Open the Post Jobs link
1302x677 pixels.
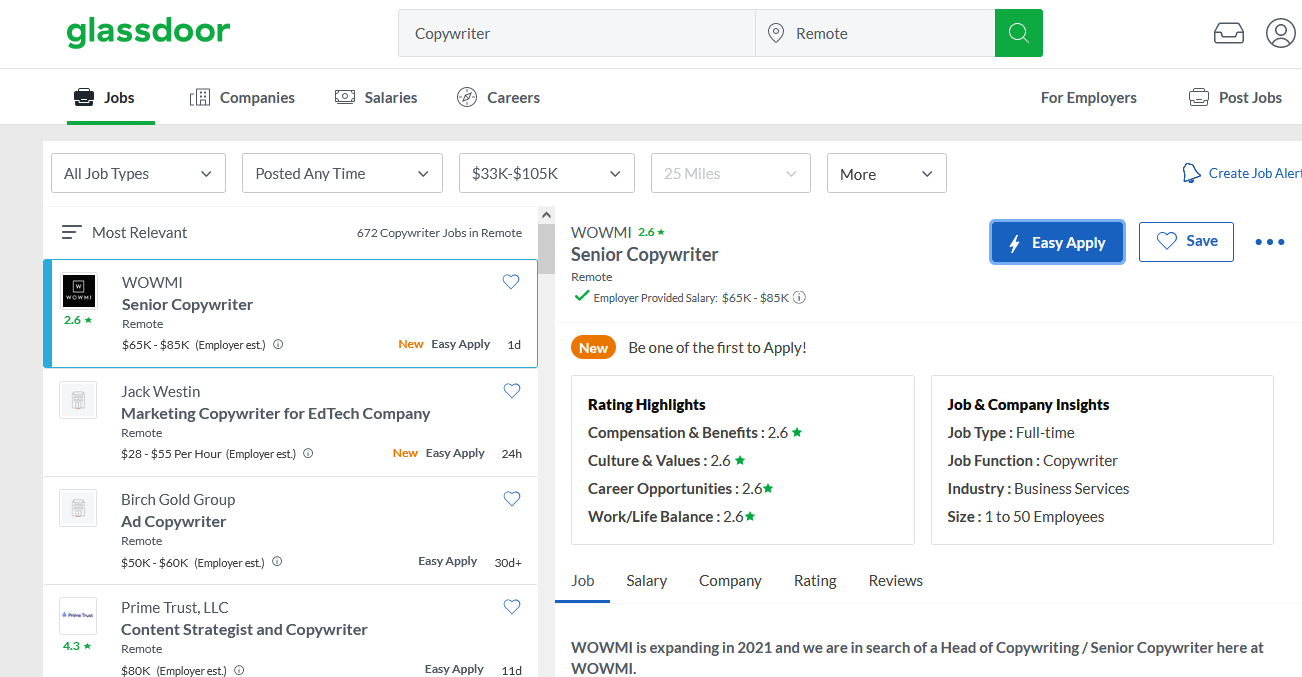click(x=1235, y=97)
